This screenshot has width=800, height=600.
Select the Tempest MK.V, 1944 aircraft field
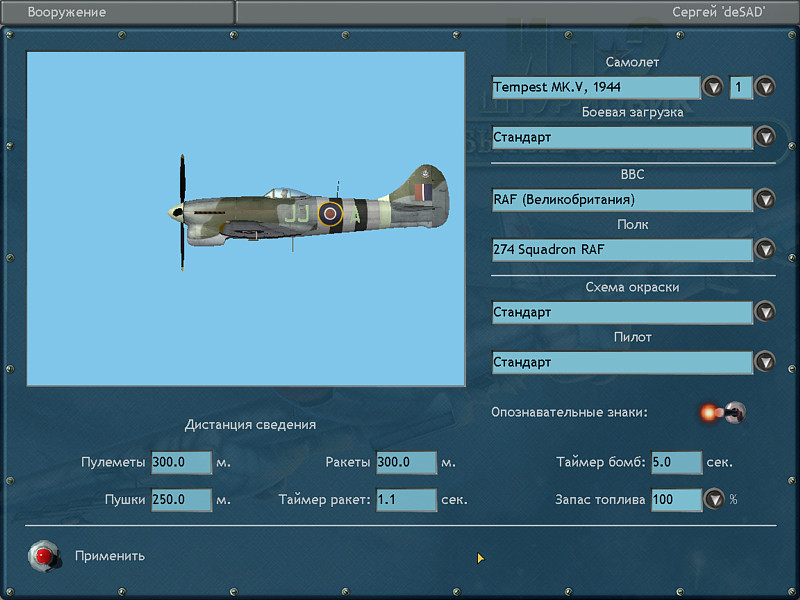595,87
